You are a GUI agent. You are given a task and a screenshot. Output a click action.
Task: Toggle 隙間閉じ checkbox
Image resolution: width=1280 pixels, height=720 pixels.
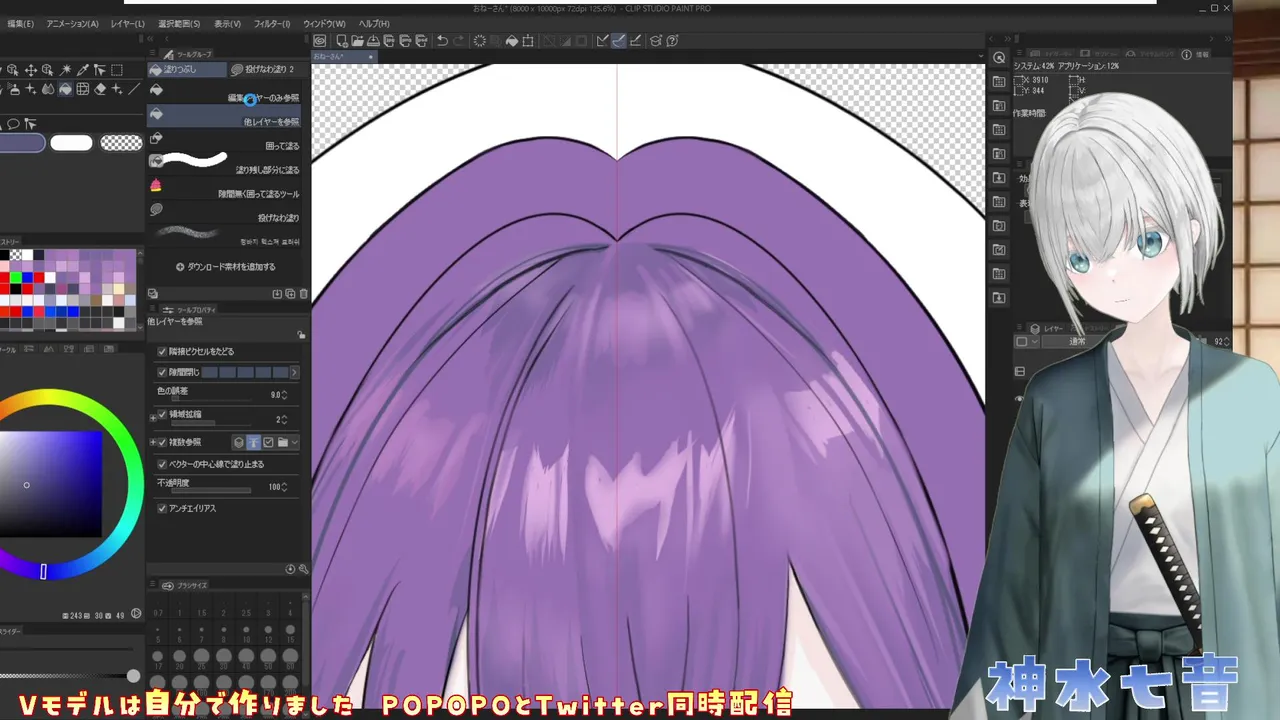(x=162, y=372)
